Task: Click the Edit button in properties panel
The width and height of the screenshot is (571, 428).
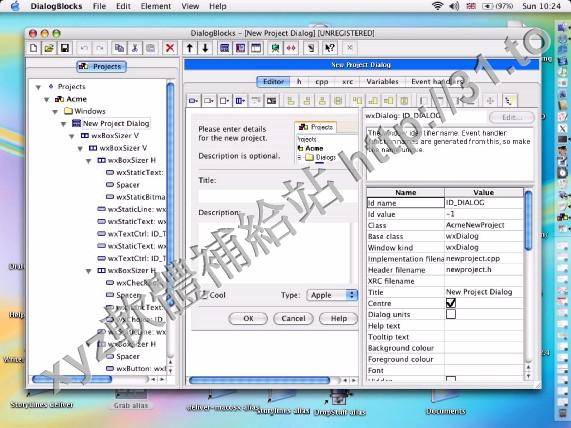Action: 512,117
